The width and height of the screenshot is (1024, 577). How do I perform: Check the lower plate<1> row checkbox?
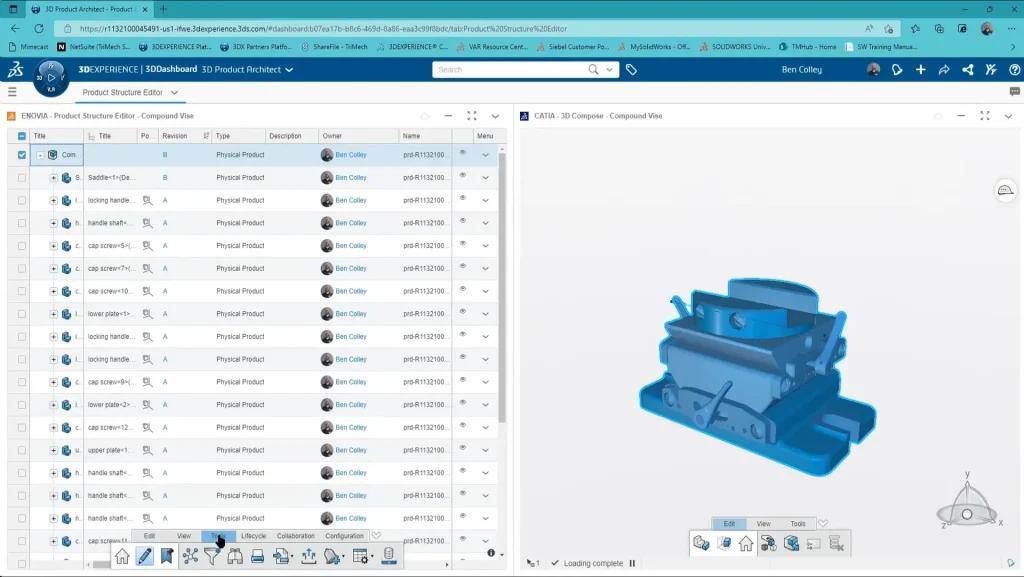pos(22,314)
